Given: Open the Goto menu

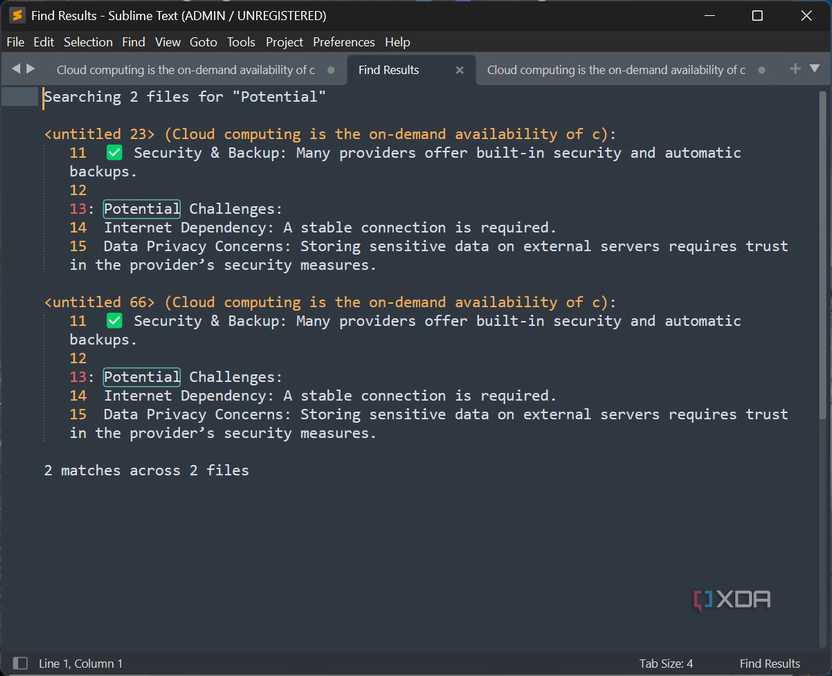Looking at the screenshot, I should (x=203, y=42).
